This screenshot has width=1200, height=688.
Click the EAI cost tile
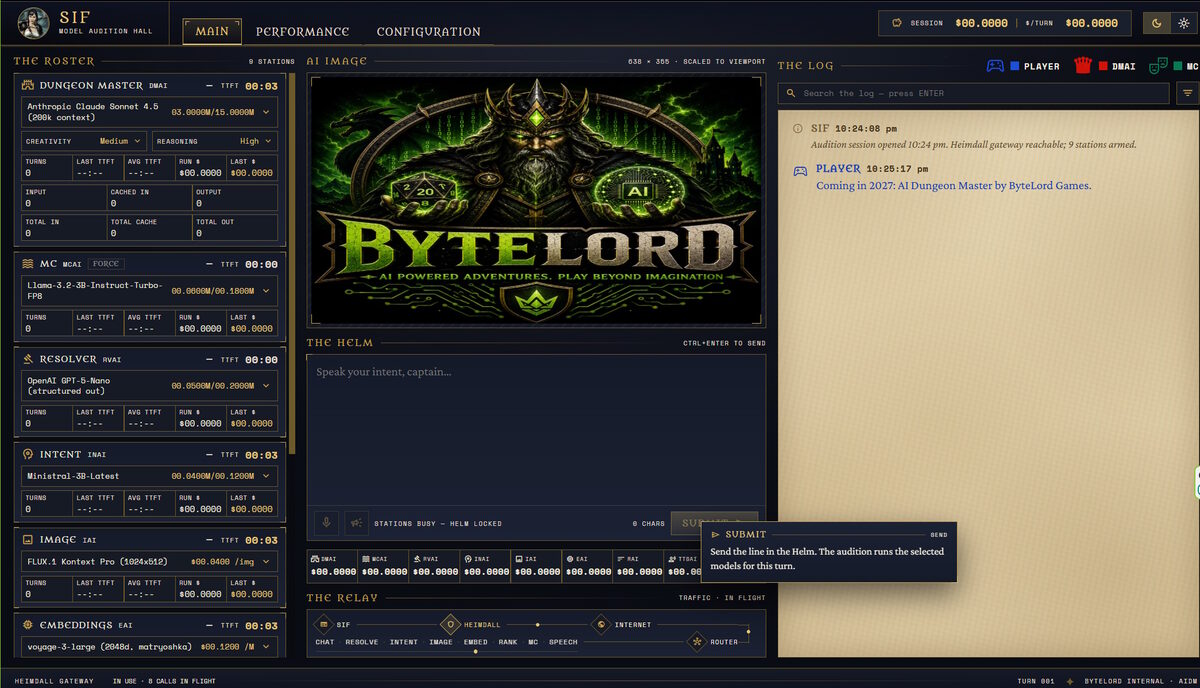(588, 566)
